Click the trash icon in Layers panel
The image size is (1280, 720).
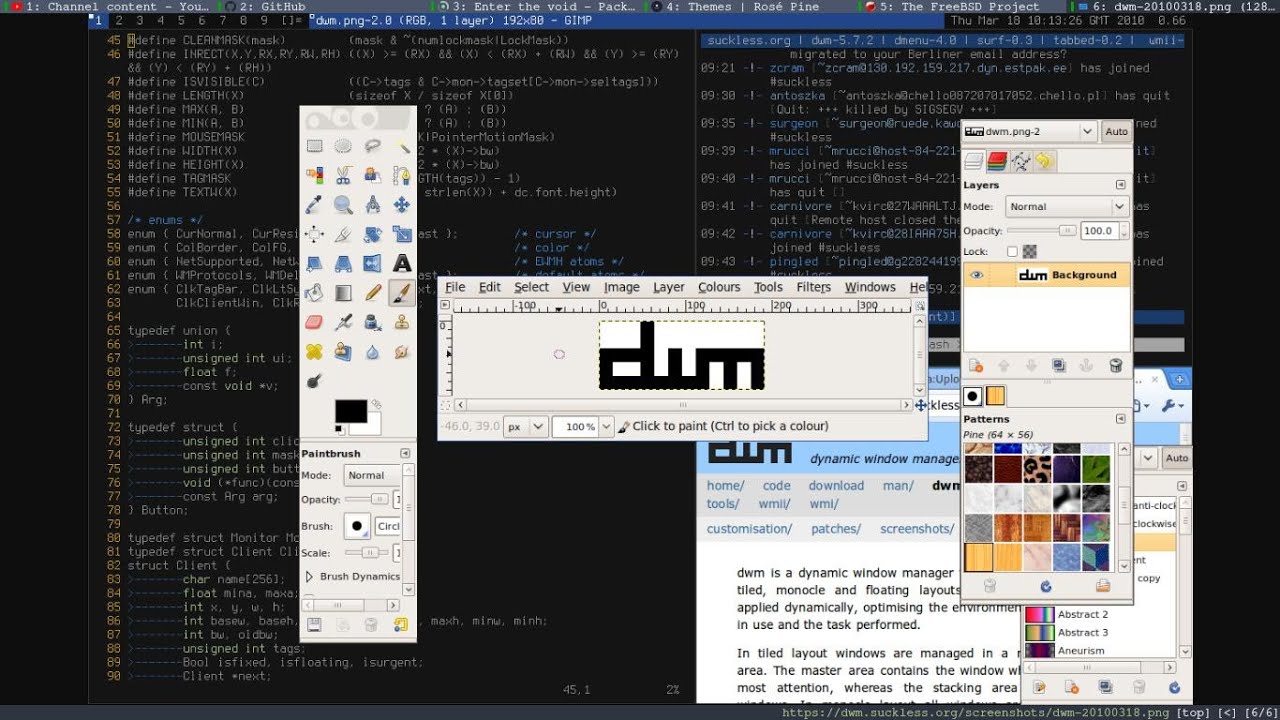[1116, 366]
